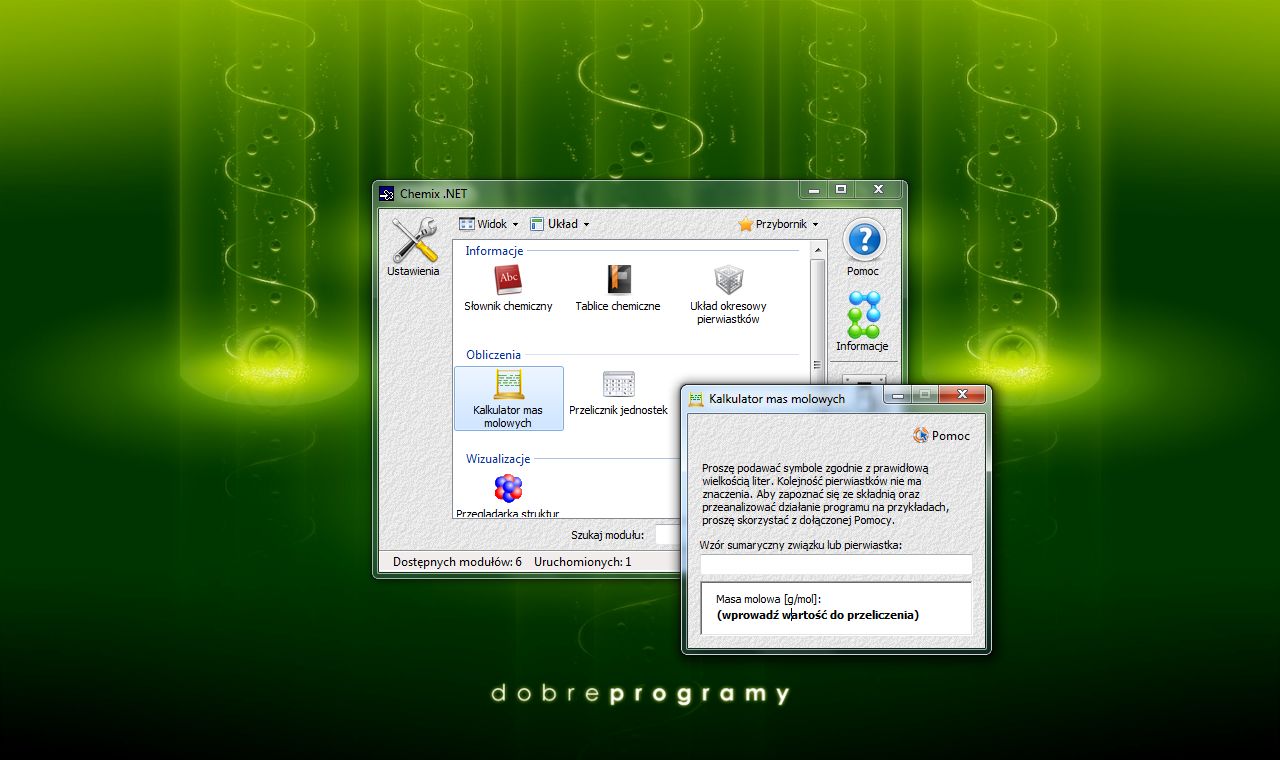1280x760 pixels.
Task: Minimize the Chemix .NET window
Action: click(x=815, y=189)
